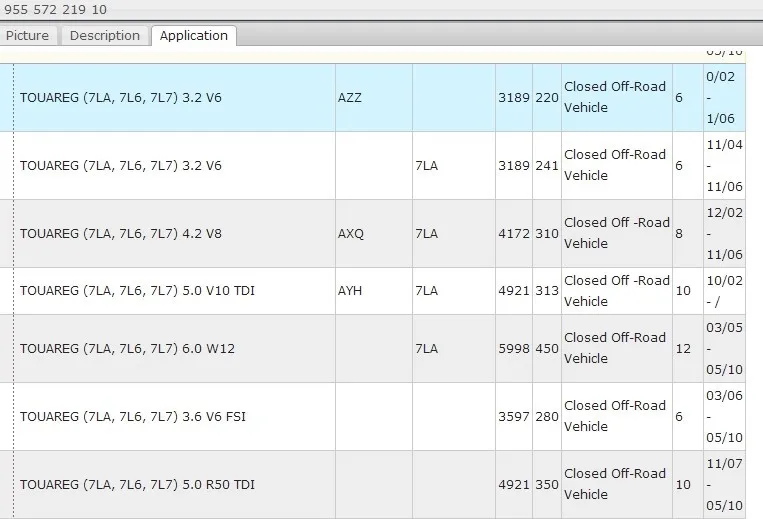Image resolution: width=763 pixels, height=519 pixels.
Task: Click power value 350
Action: (547, 484)
